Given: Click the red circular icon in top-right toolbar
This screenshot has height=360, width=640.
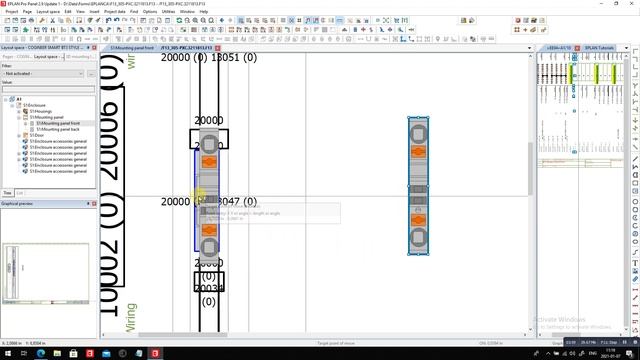Looking at the screenshot, I should tap(518, 20).
